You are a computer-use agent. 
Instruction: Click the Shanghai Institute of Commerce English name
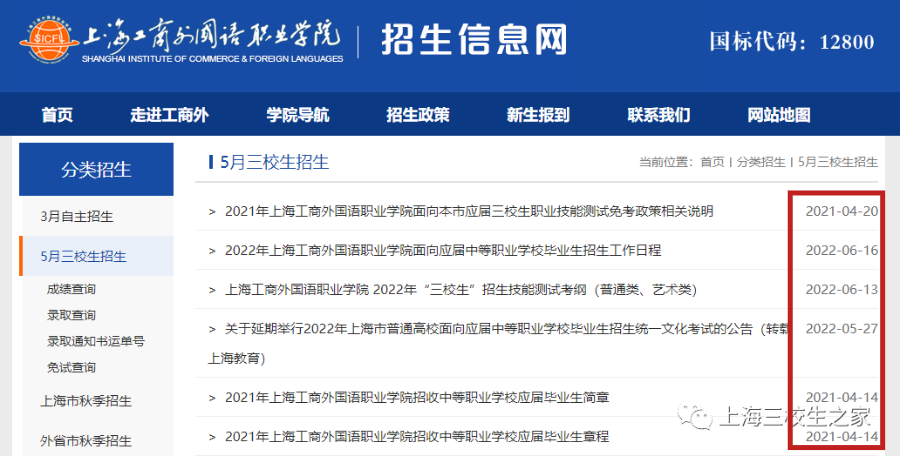click(212, 59)
